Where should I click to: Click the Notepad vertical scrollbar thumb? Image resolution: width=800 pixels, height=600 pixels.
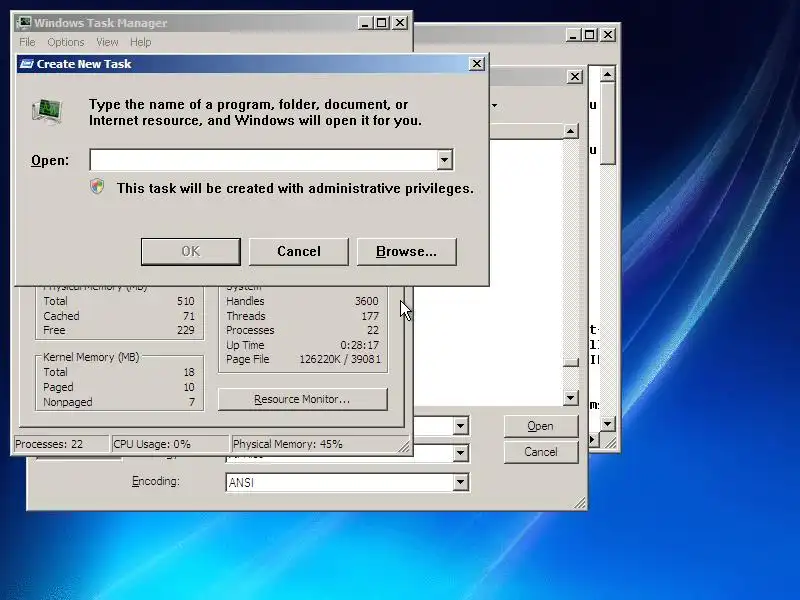tap(607, 123)
